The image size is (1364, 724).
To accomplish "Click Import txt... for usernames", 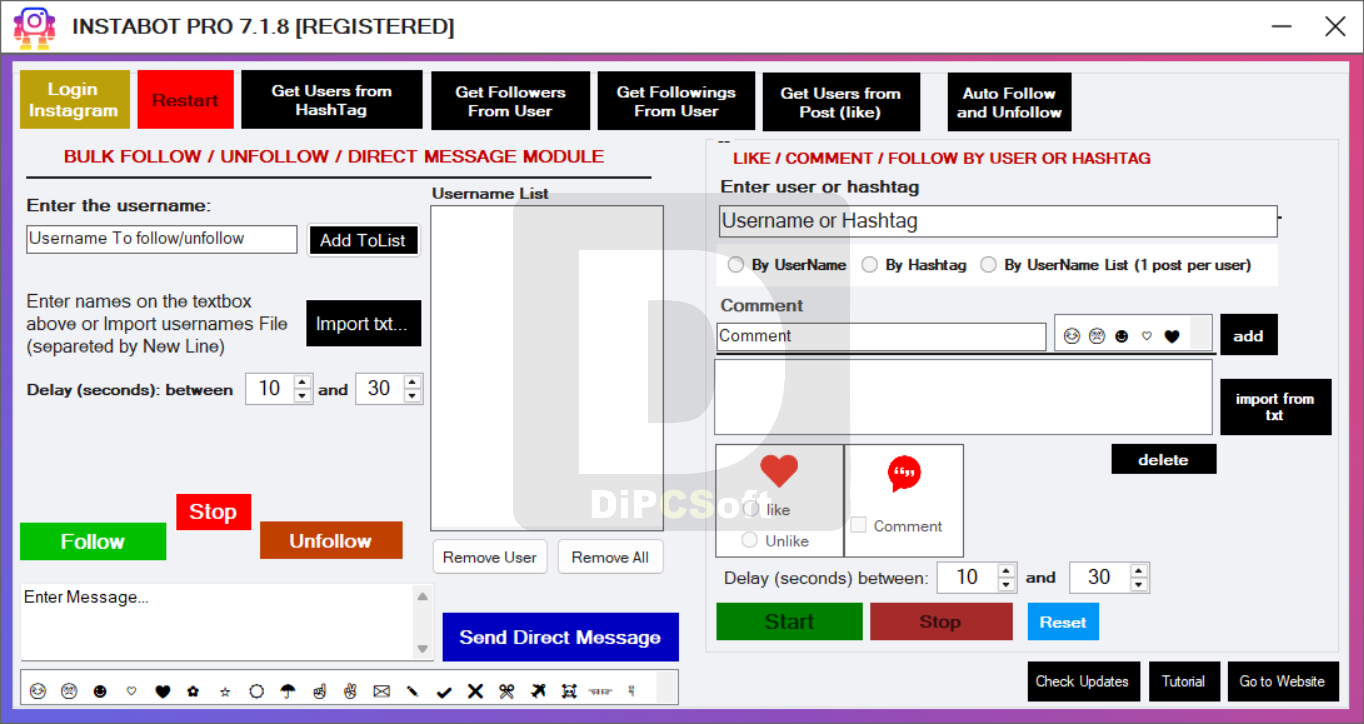I will coord(364,324).
